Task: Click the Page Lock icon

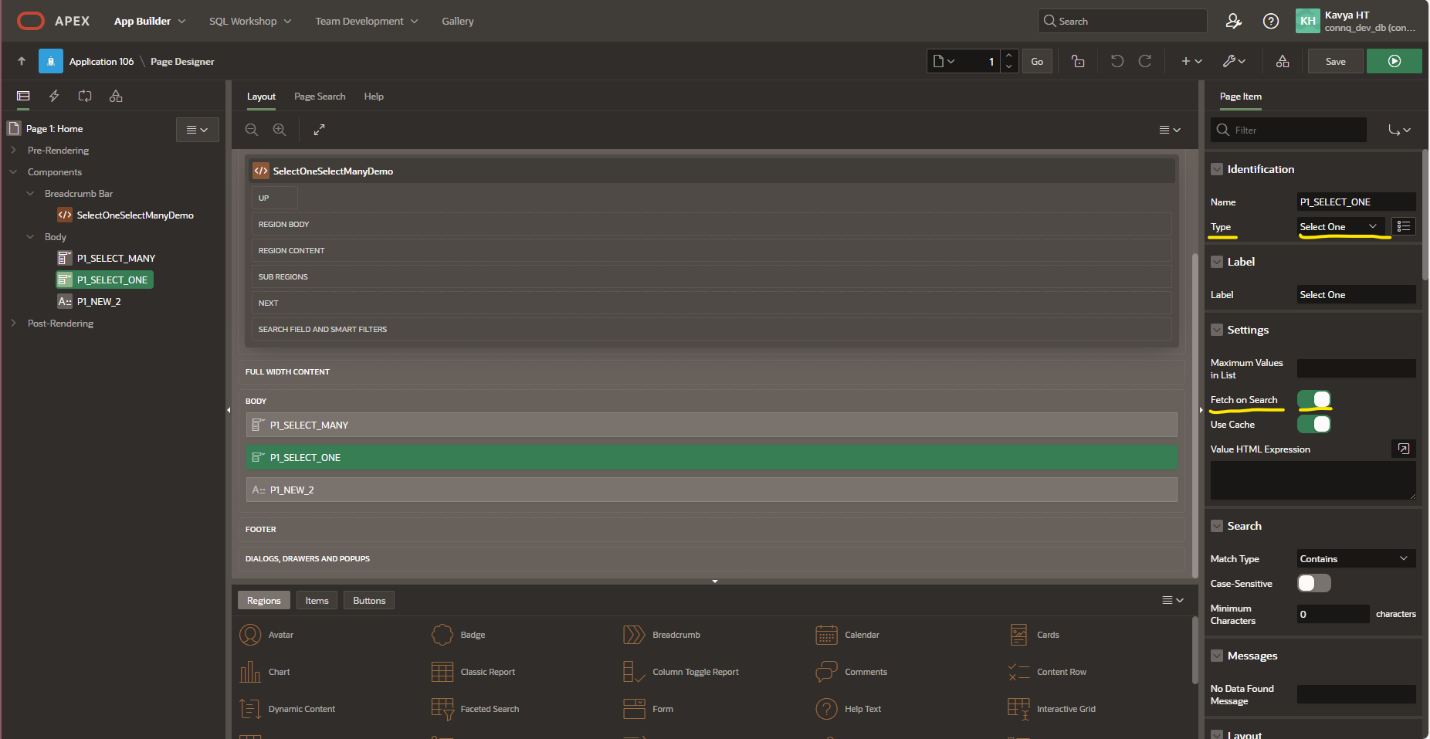Action: tap(1078, 61)
